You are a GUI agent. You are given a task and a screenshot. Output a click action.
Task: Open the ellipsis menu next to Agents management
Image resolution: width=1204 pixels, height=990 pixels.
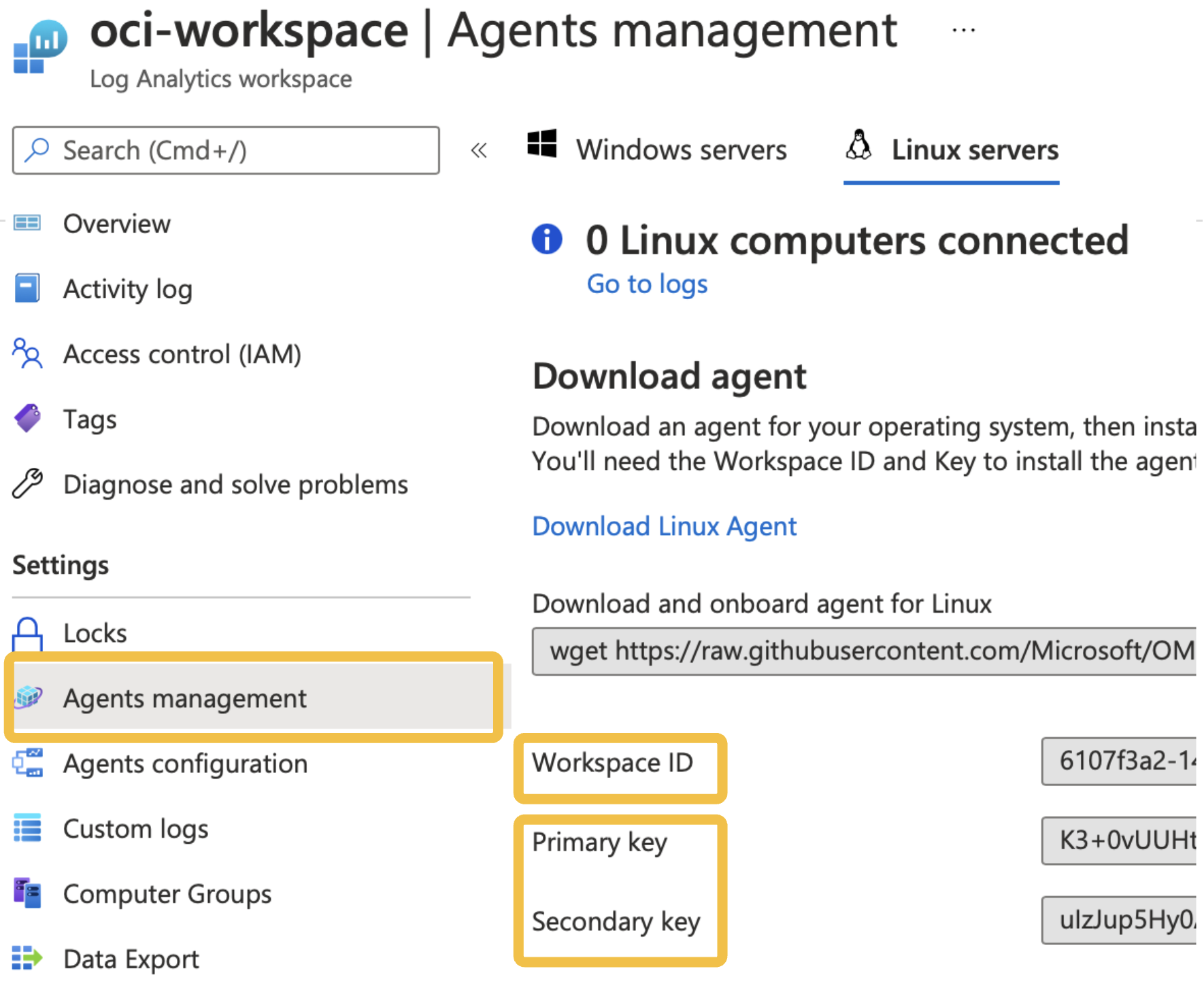tap(964, 29)
